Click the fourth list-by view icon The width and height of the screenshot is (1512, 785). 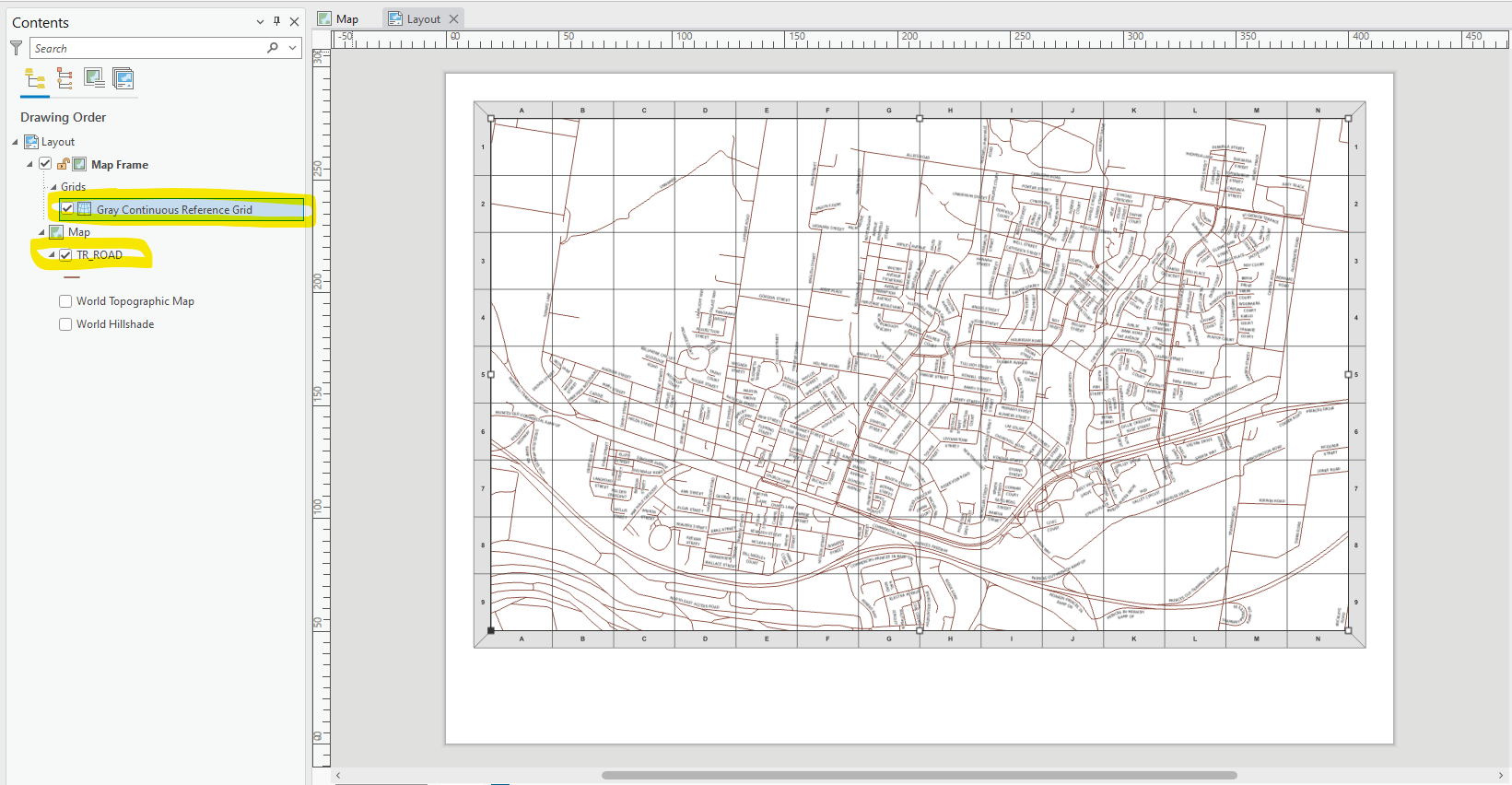(x=123, y=78)
